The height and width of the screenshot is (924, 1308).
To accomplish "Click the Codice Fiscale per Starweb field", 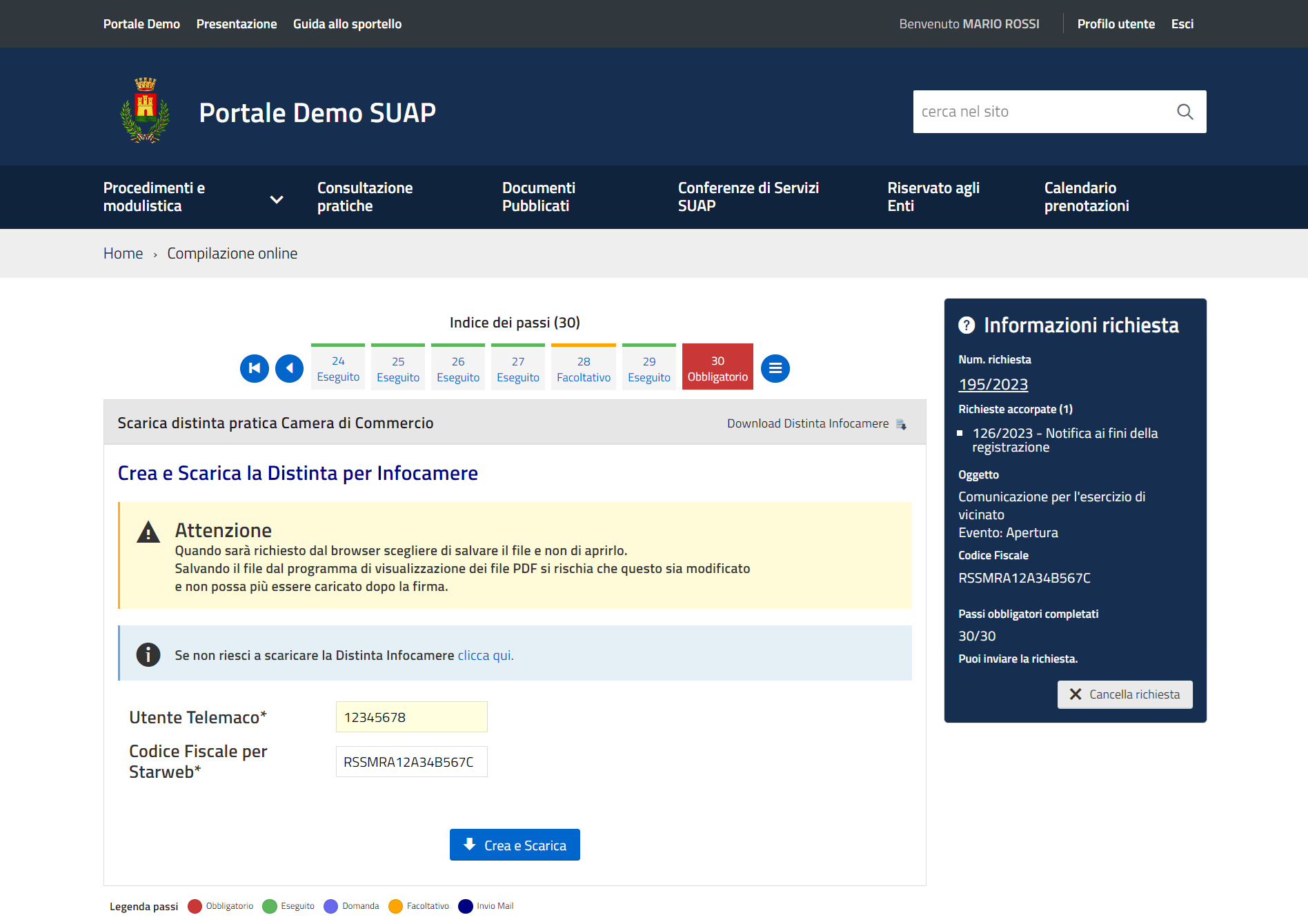I will pos(411,762).
